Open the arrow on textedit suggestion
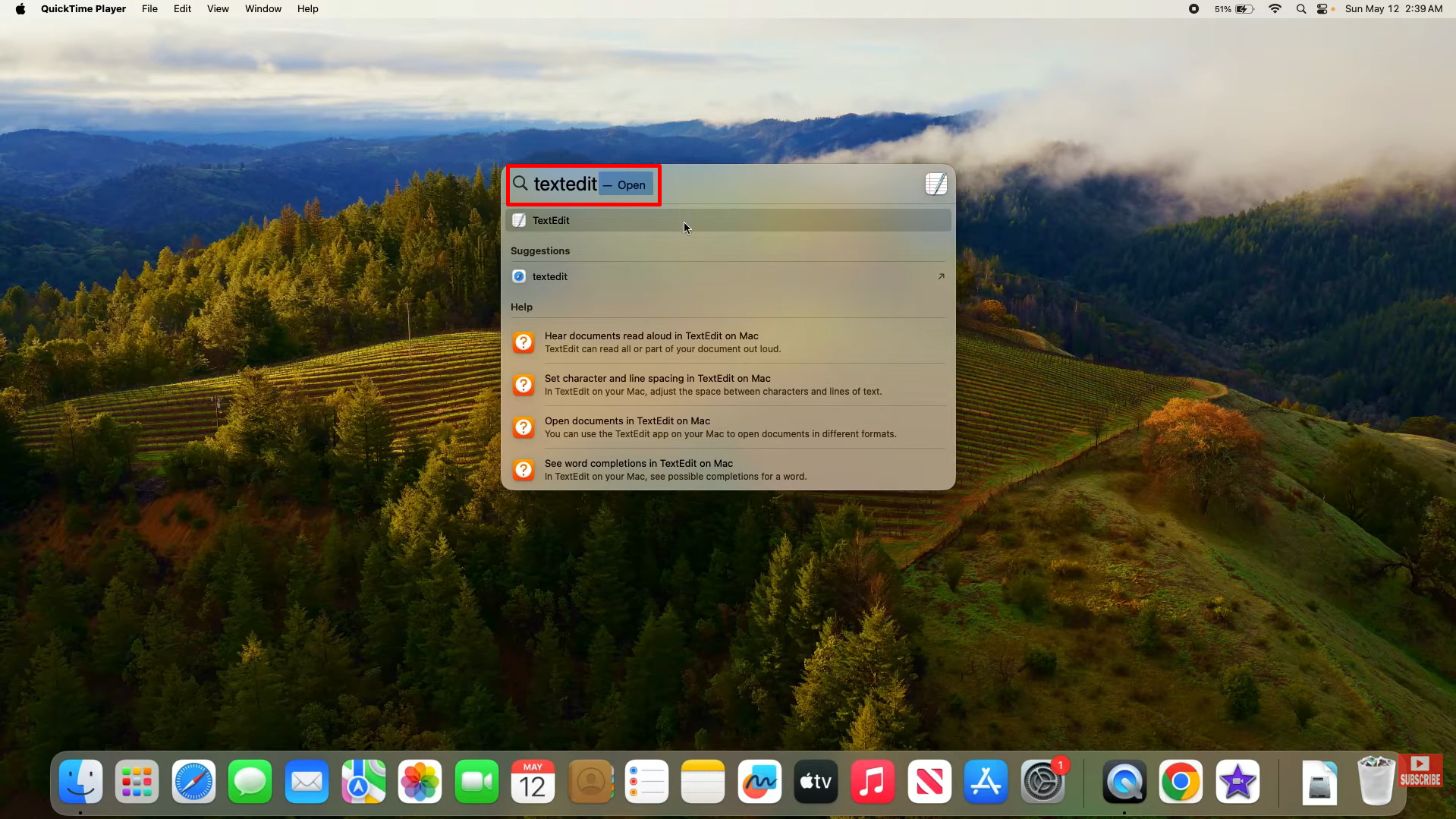The height and width of the screenshot is (819, 1456). 941,276
